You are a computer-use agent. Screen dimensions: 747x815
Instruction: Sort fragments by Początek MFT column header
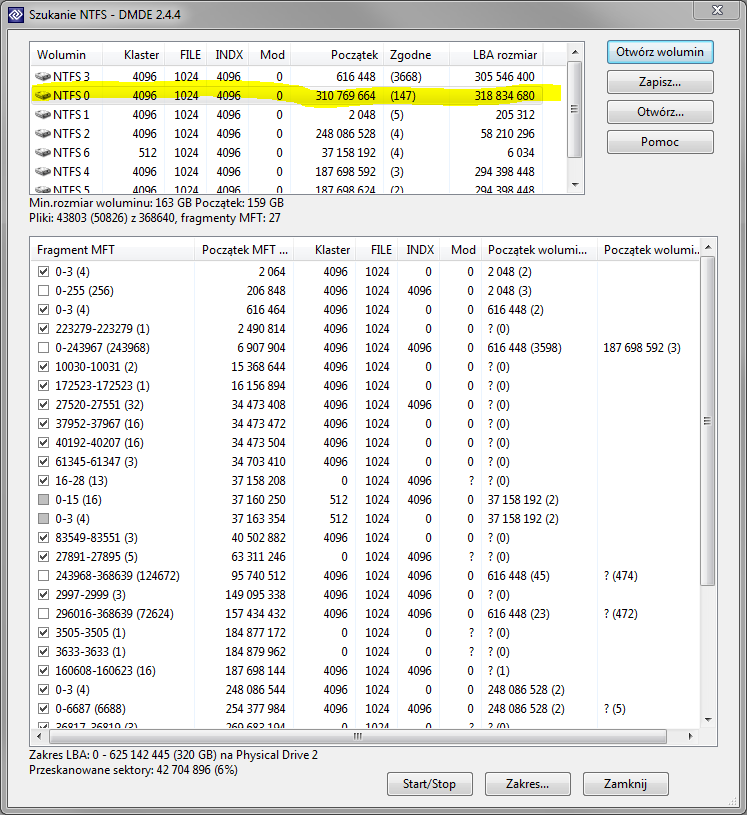(x=244, y=249)
